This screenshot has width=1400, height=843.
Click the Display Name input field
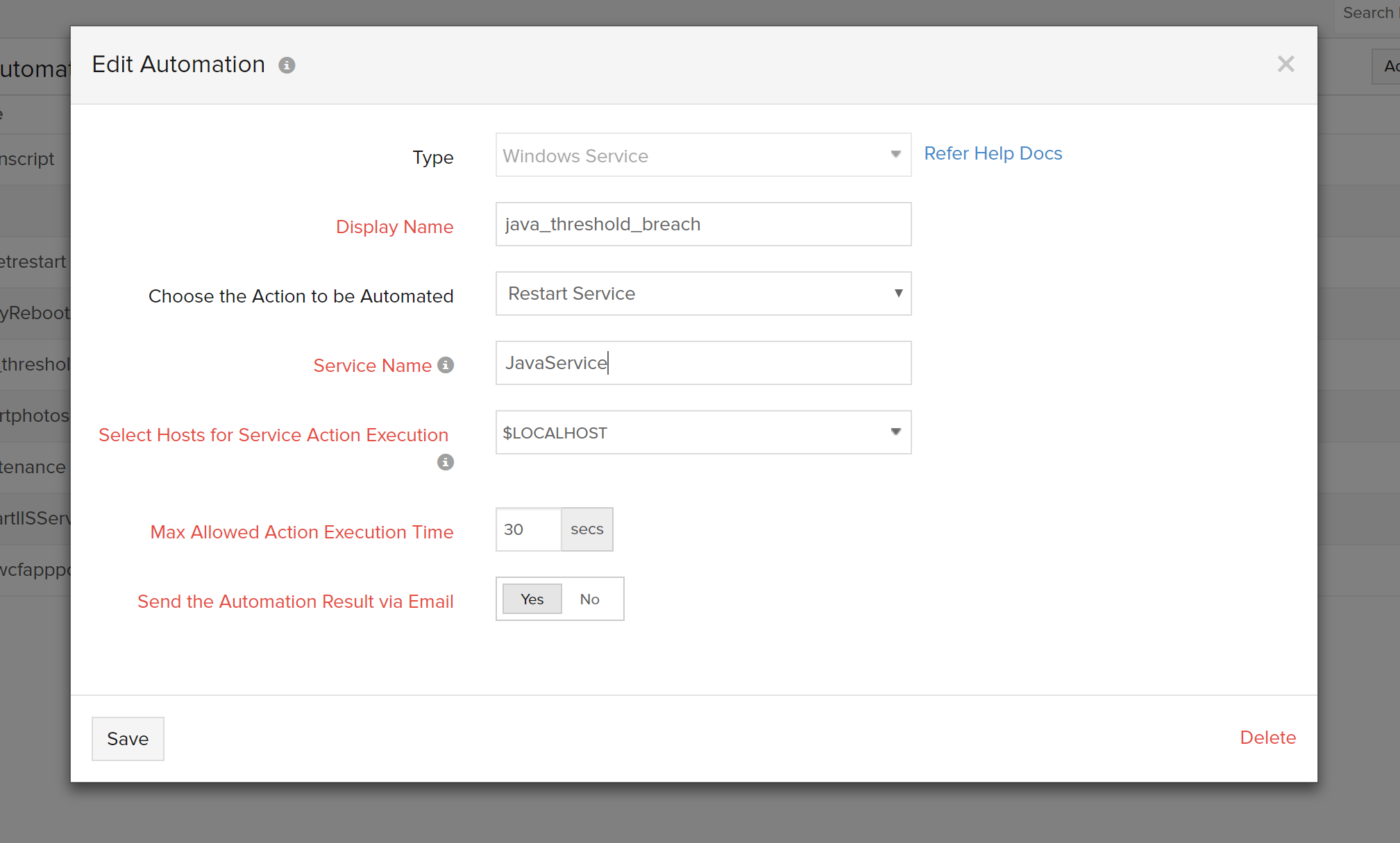tap(703, 224)
